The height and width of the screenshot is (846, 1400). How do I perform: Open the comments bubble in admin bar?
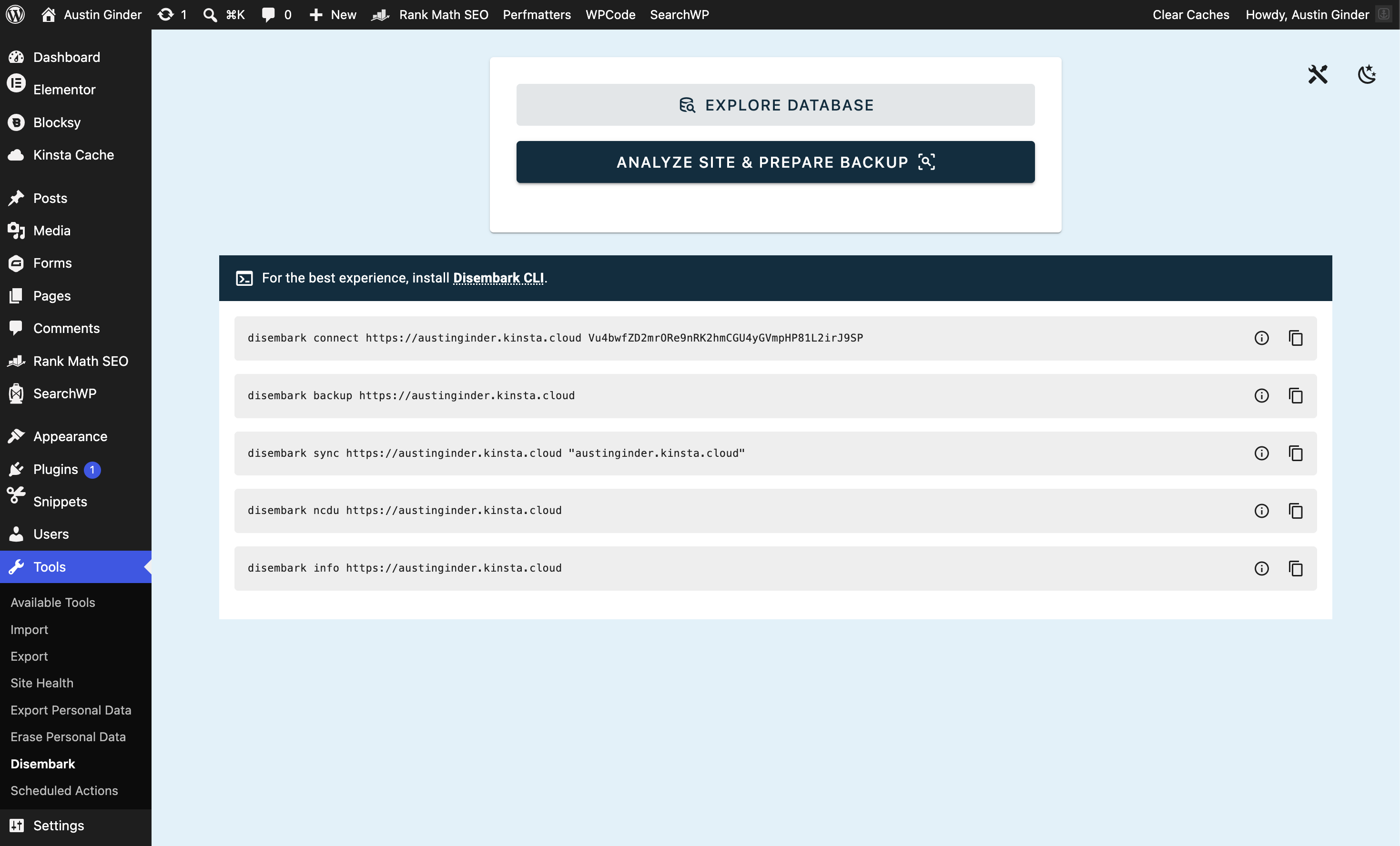(x=277, y=14)
